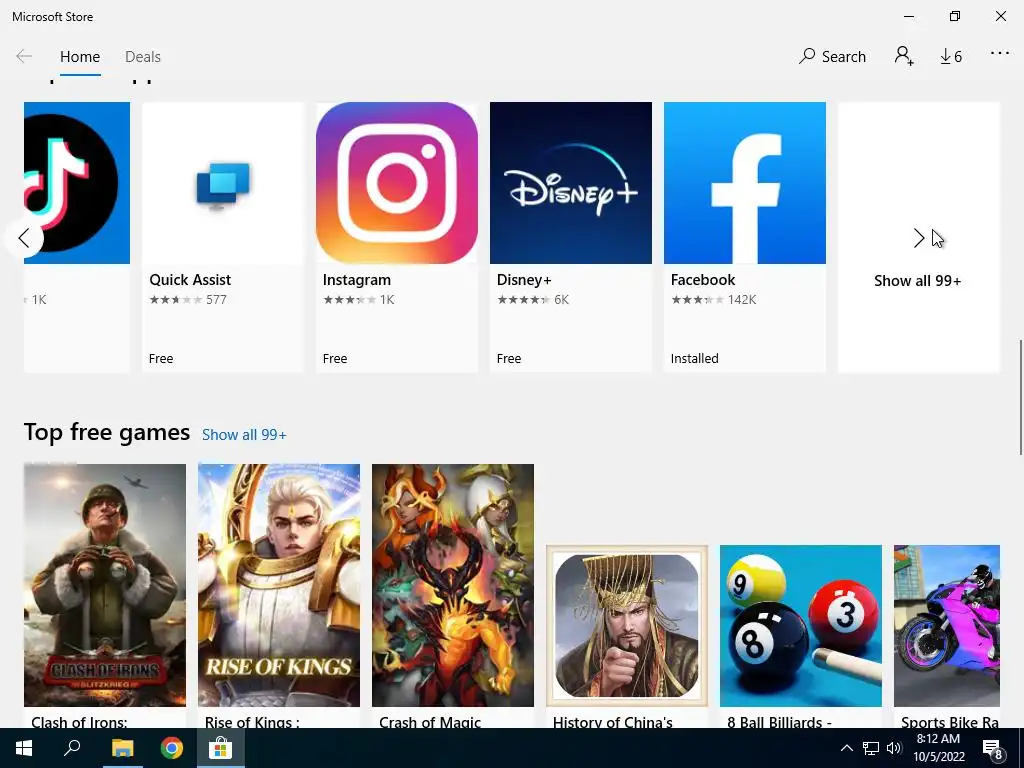The height and width of the screenshot is (768, 1024).
Task: Click the Free label under Quick Assist
Action: pyautogui.click(x=161, y=359)
